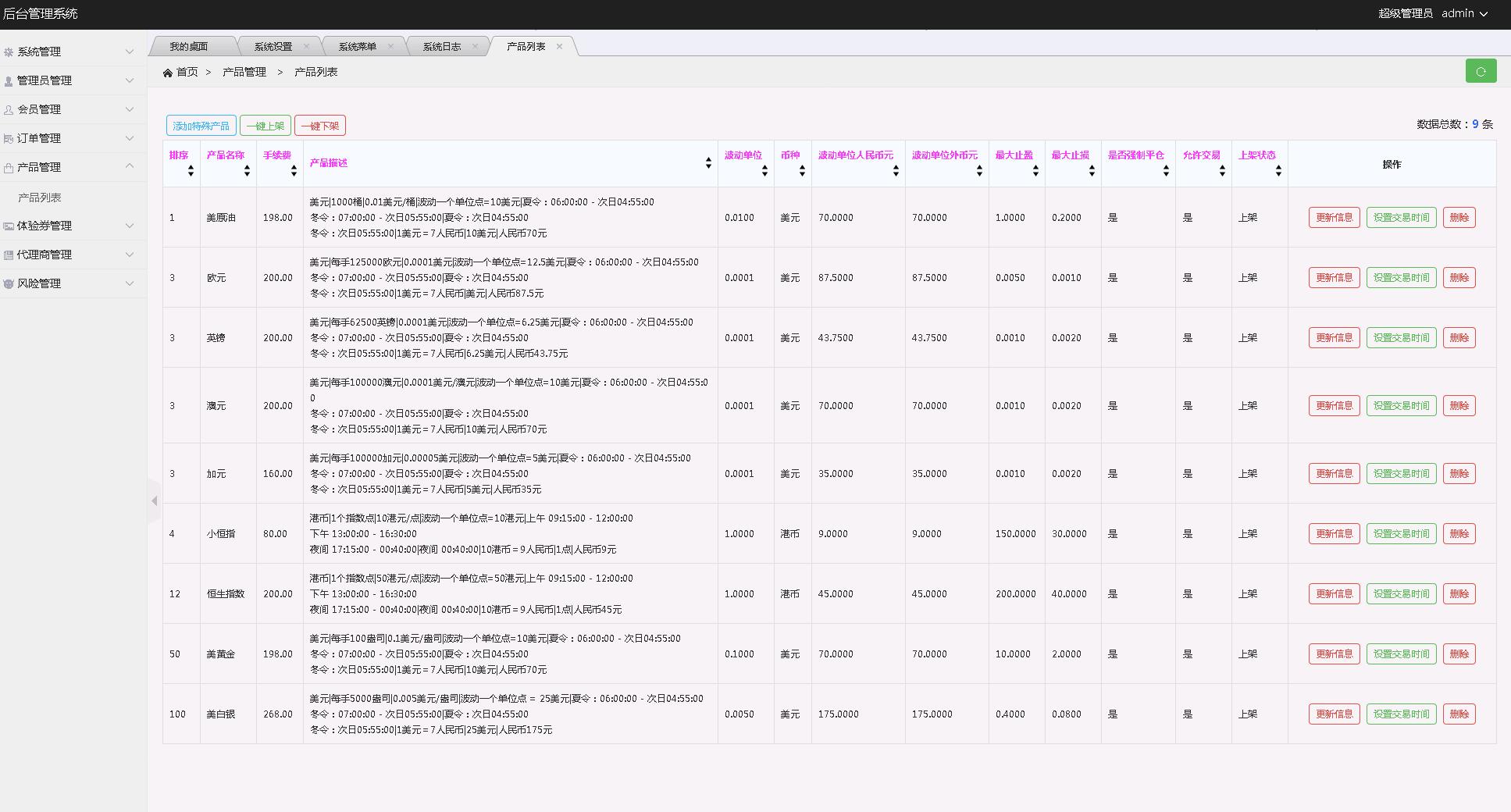Screen dimensions: 1511x812
Task: Click 更新信息 for 美原油 row
Action: point(1335,218)
